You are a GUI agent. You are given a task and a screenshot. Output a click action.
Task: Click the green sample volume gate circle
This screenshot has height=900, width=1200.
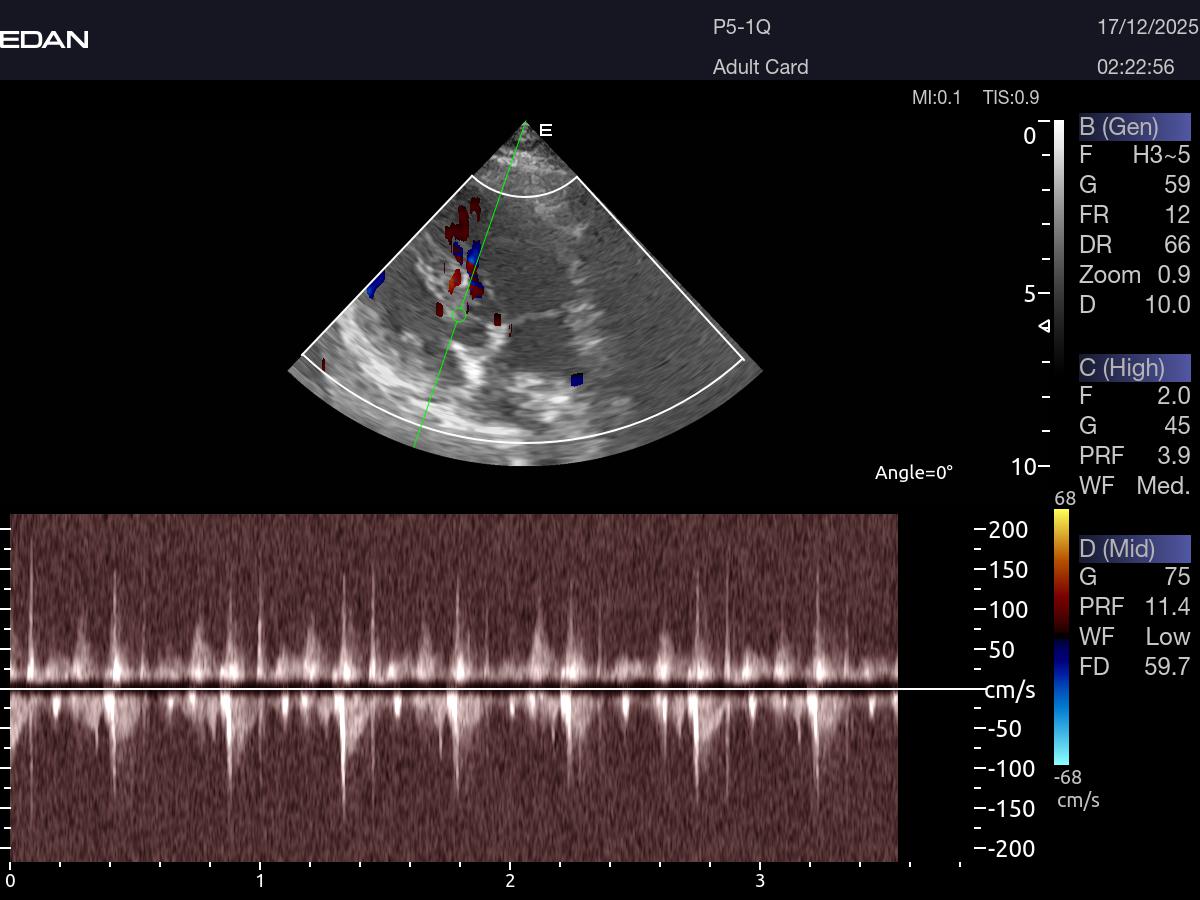coord(459,314)
